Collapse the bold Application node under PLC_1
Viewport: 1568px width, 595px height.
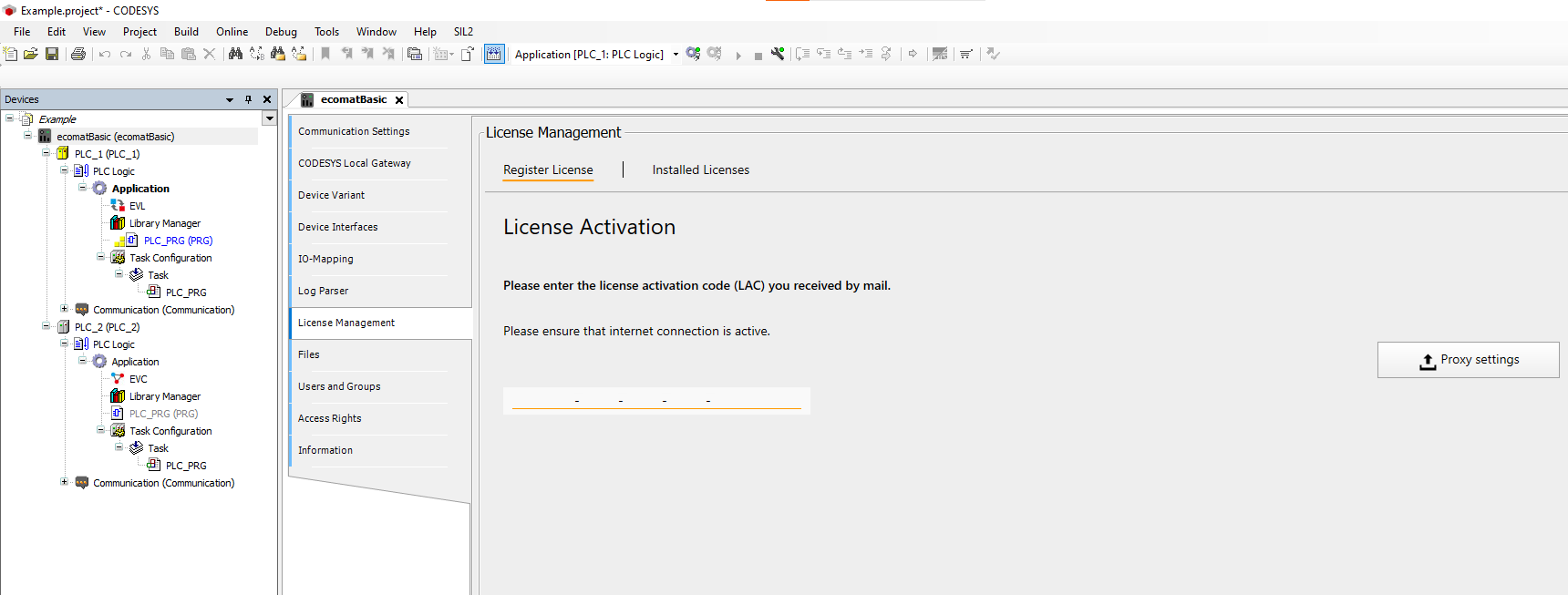[x=82, y=188]
